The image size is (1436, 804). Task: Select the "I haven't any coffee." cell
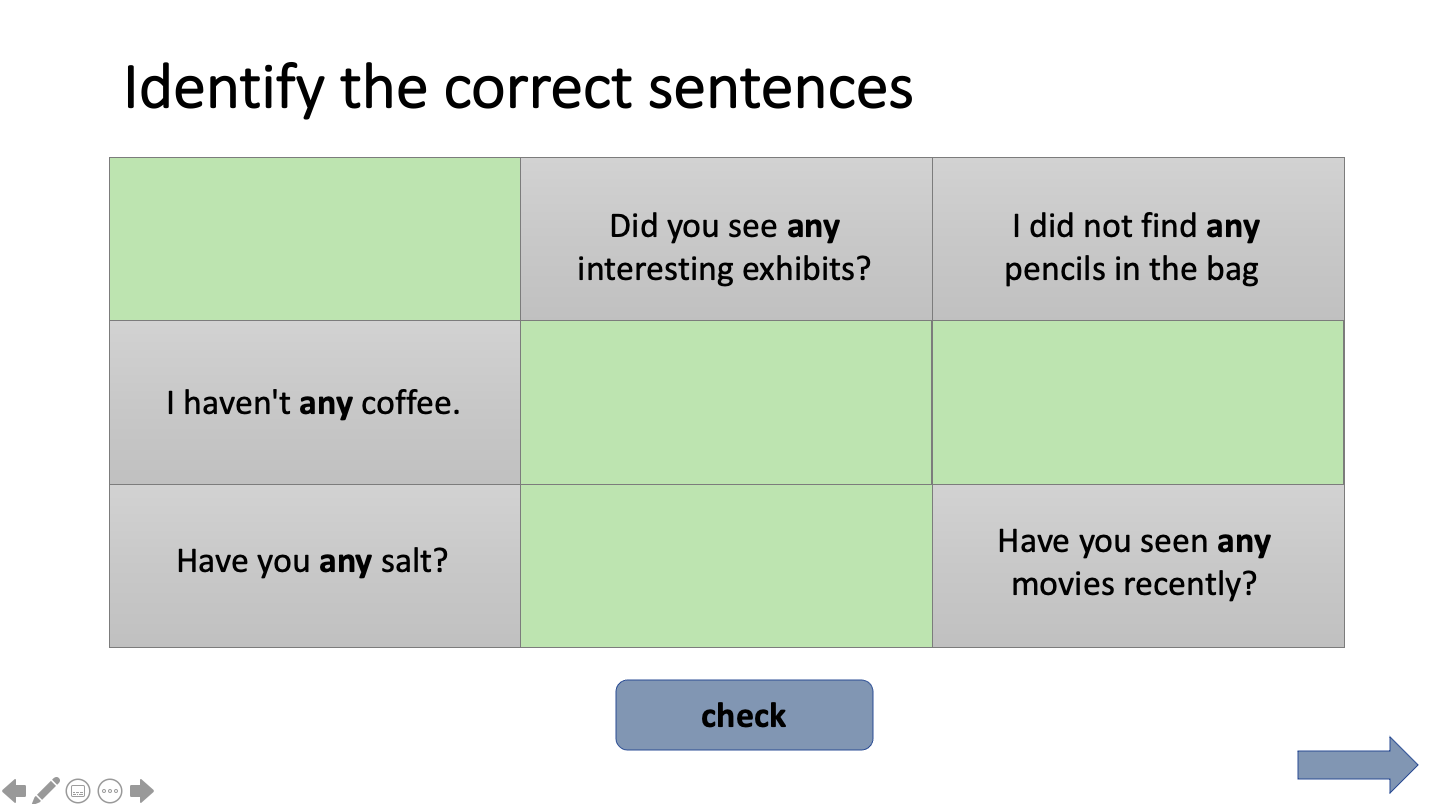[314, 403]
